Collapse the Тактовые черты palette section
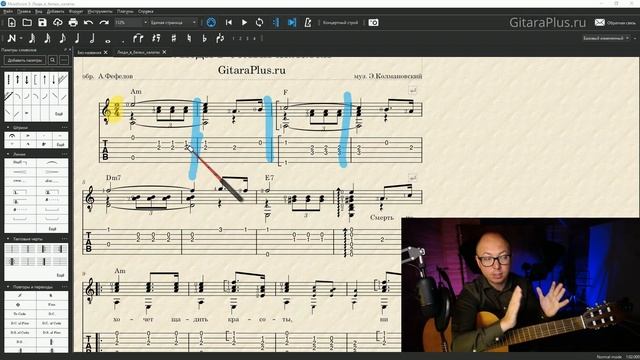Image resolution: width=640 pixels, height=360 pixels. coord(8,239)
